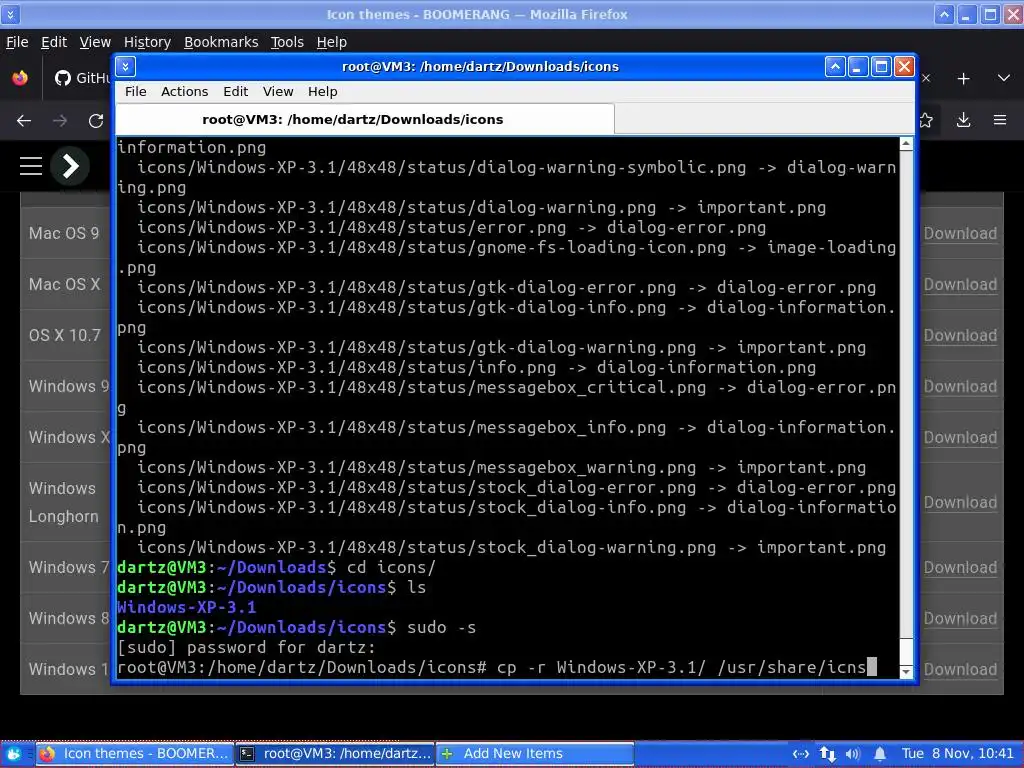Image resolution: width=1024 pixels, height=768 pixels.
Task: Click the Windows Longhorn theme row label
Action: click(63, 502)
